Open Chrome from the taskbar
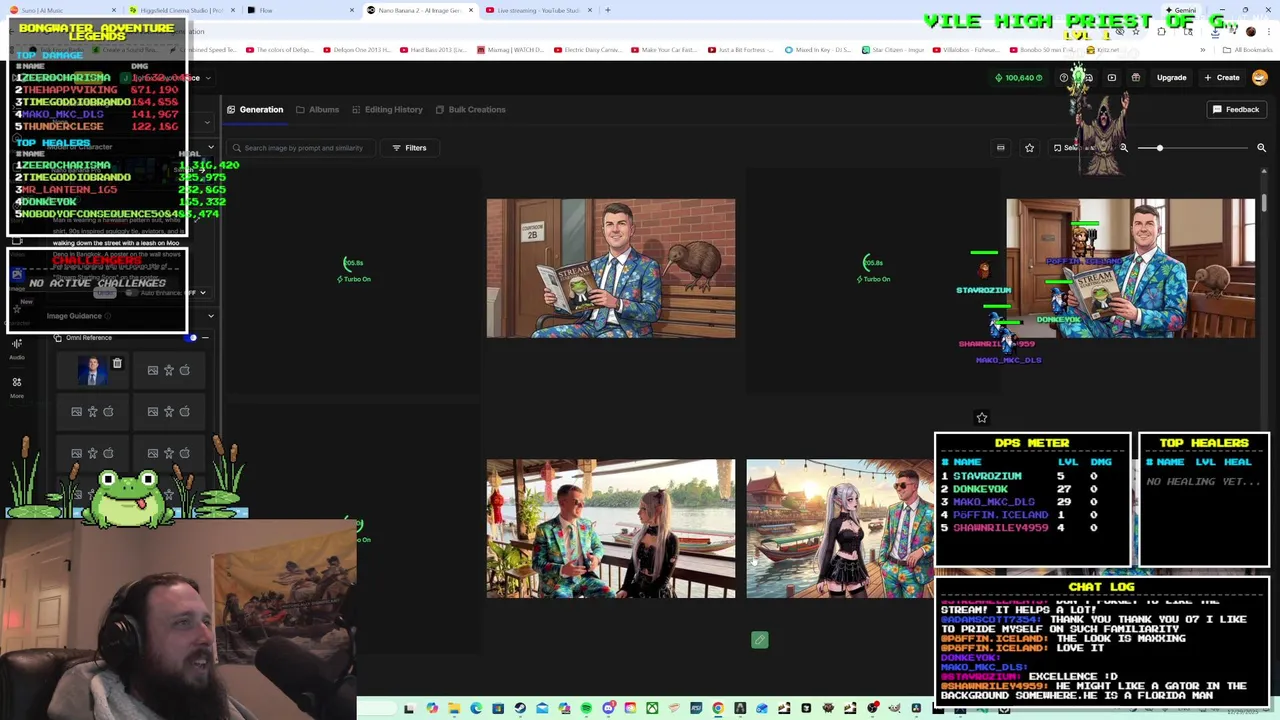This screenshot has width=1280, height=720. point(718,708)
